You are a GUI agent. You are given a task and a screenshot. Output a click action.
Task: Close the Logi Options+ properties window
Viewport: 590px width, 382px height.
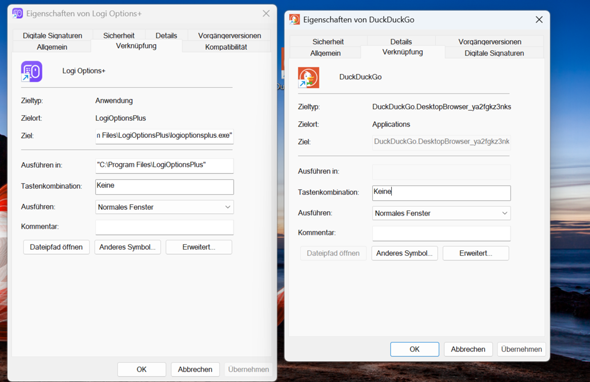coord(266,14)
